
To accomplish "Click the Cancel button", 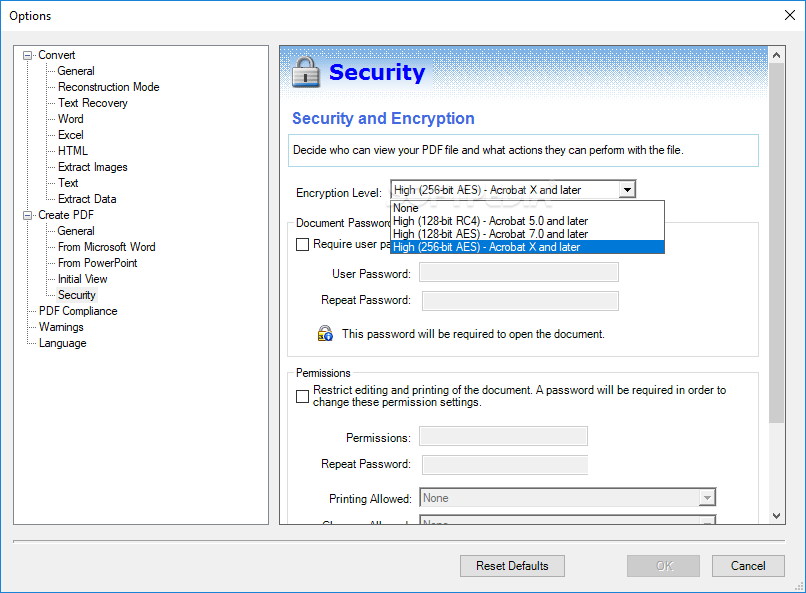I will [x=748, y=566].
